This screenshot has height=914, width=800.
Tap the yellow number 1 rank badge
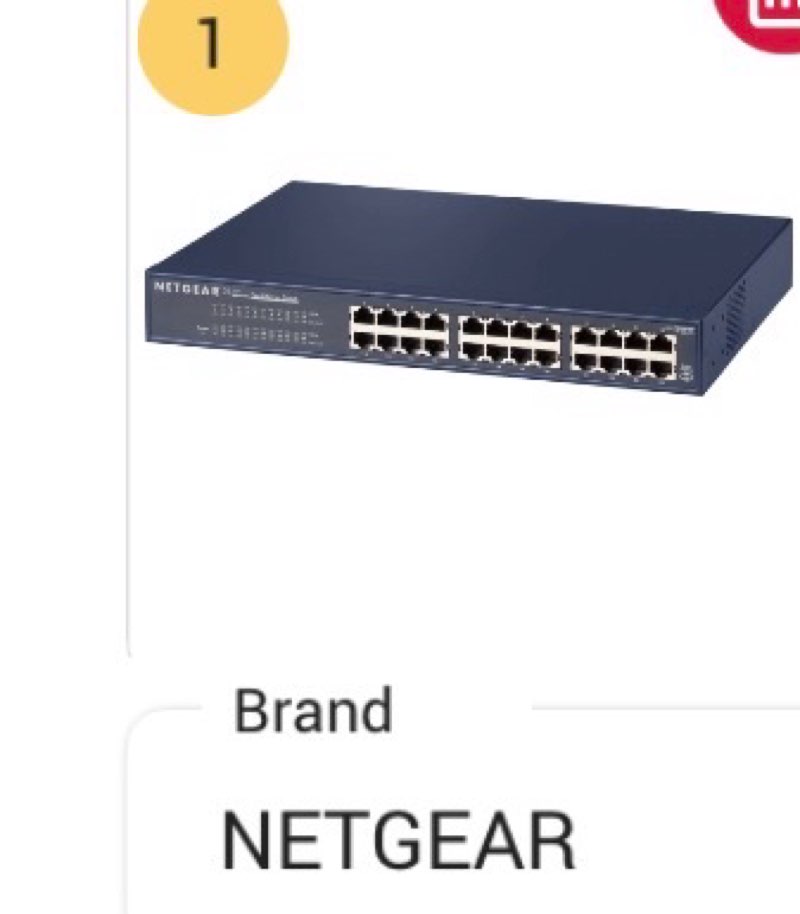[213, 50]
